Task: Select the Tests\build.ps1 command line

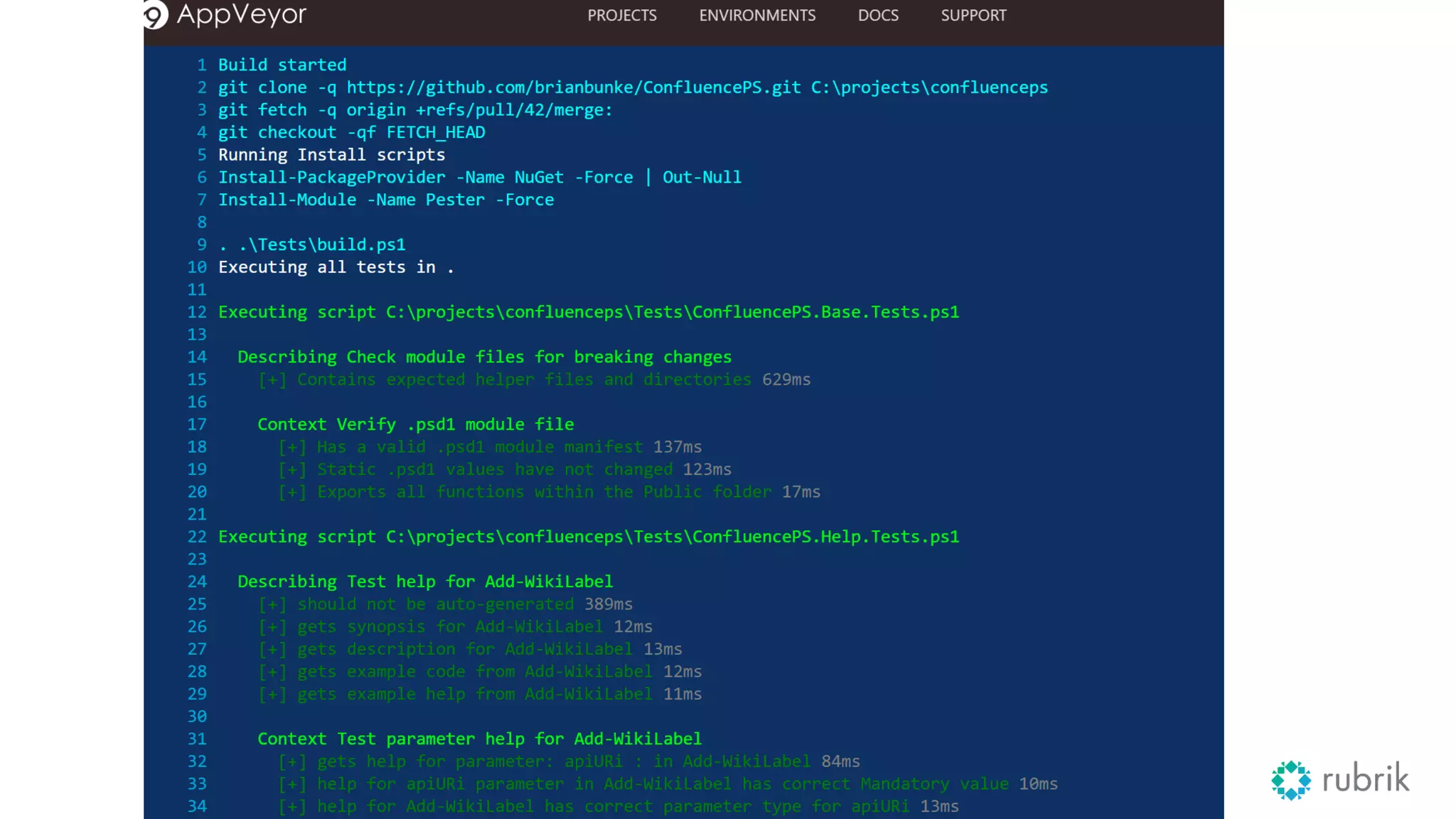Action: [311, 245]
